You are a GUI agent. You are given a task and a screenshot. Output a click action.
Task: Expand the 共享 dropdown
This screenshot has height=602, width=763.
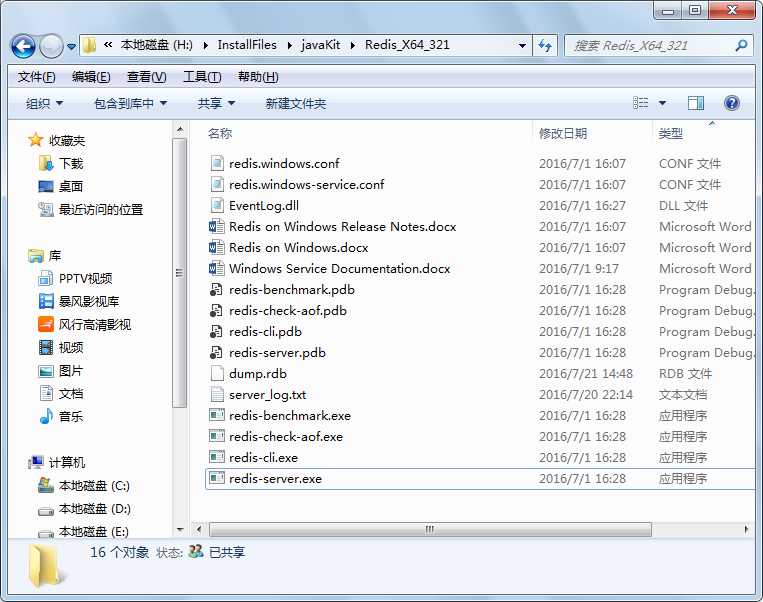click(216, 103)
